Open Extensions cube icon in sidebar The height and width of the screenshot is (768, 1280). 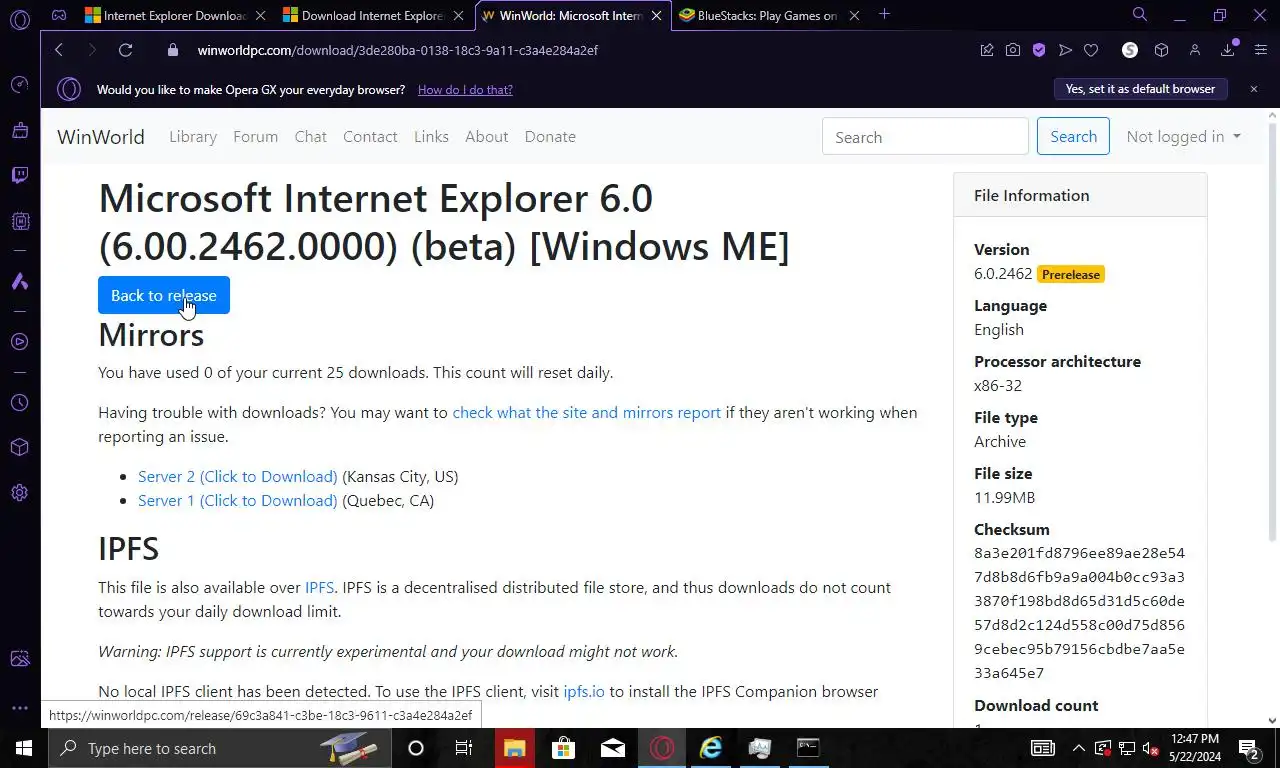(19, 448)
